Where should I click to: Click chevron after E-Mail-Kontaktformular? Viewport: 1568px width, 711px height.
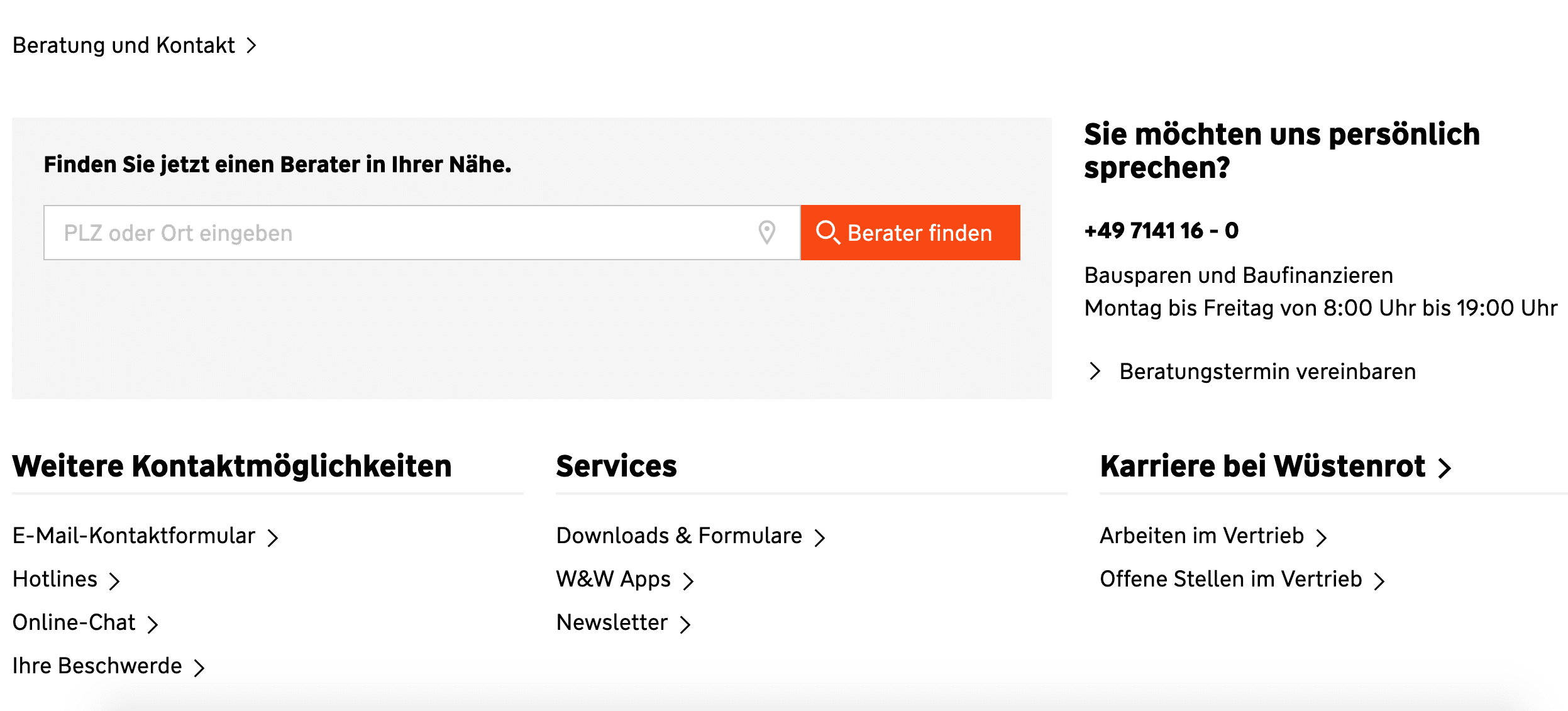click(272, 537)
